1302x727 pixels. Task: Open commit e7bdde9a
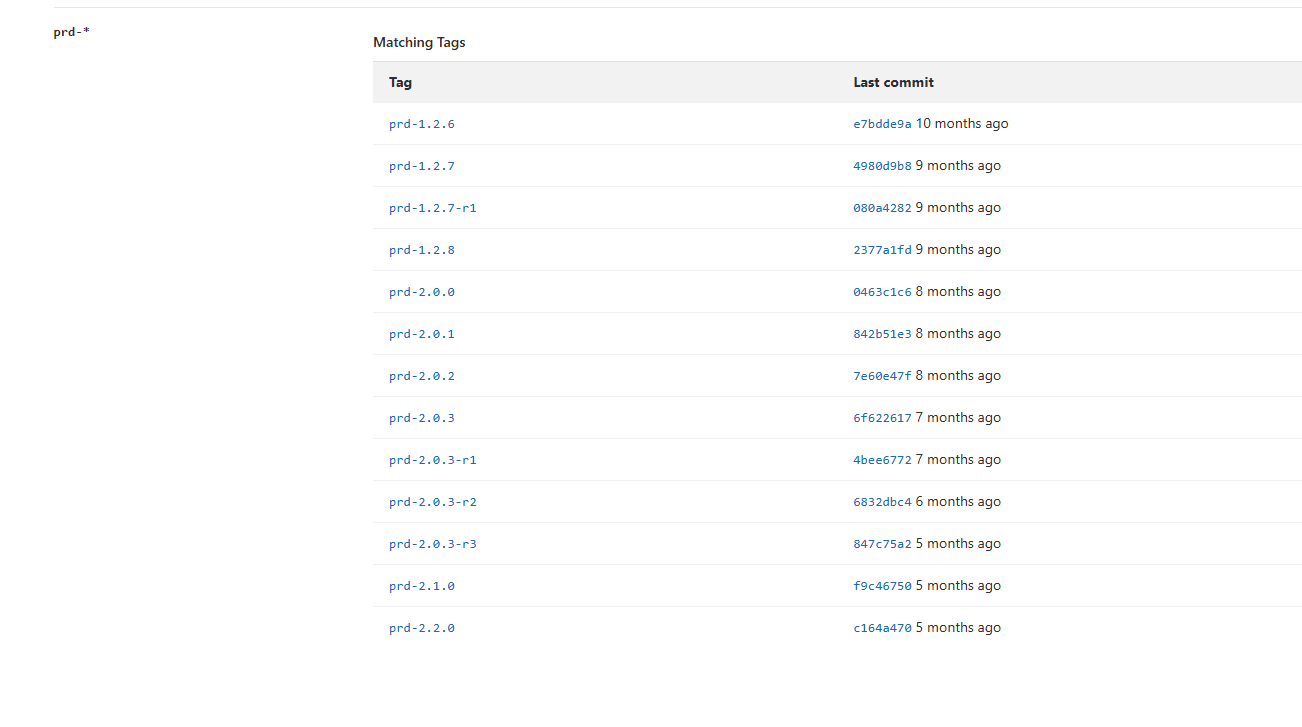click(x=882, y=124)
